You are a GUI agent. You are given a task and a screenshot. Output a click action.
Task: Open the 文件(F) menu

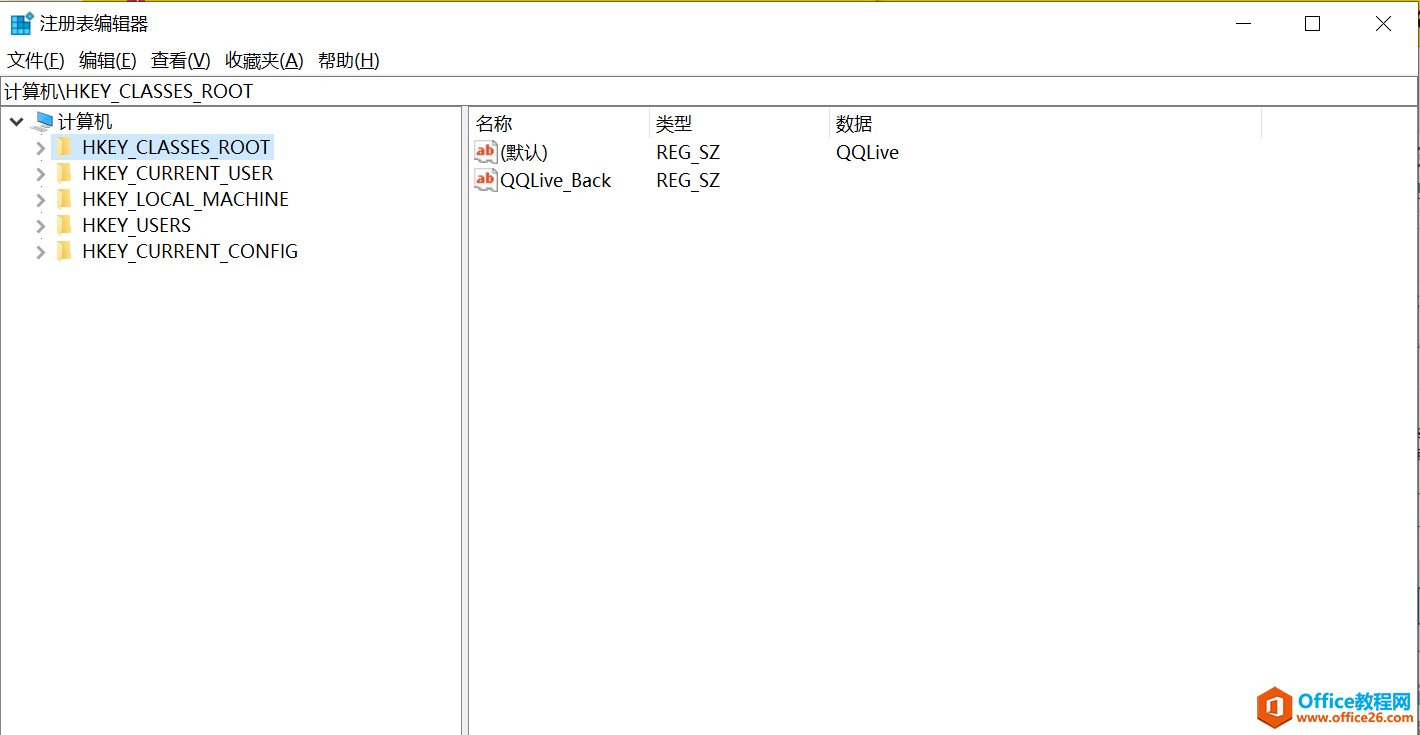pyautogui.click(x=36, y=61)
